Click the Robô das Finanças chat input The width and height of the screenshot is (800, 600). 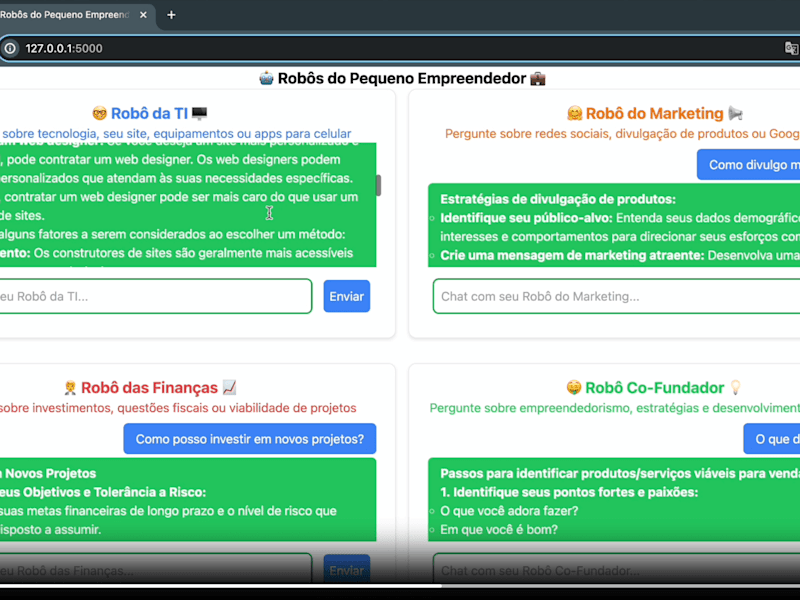pyautogui.click(x=155, y=570)
